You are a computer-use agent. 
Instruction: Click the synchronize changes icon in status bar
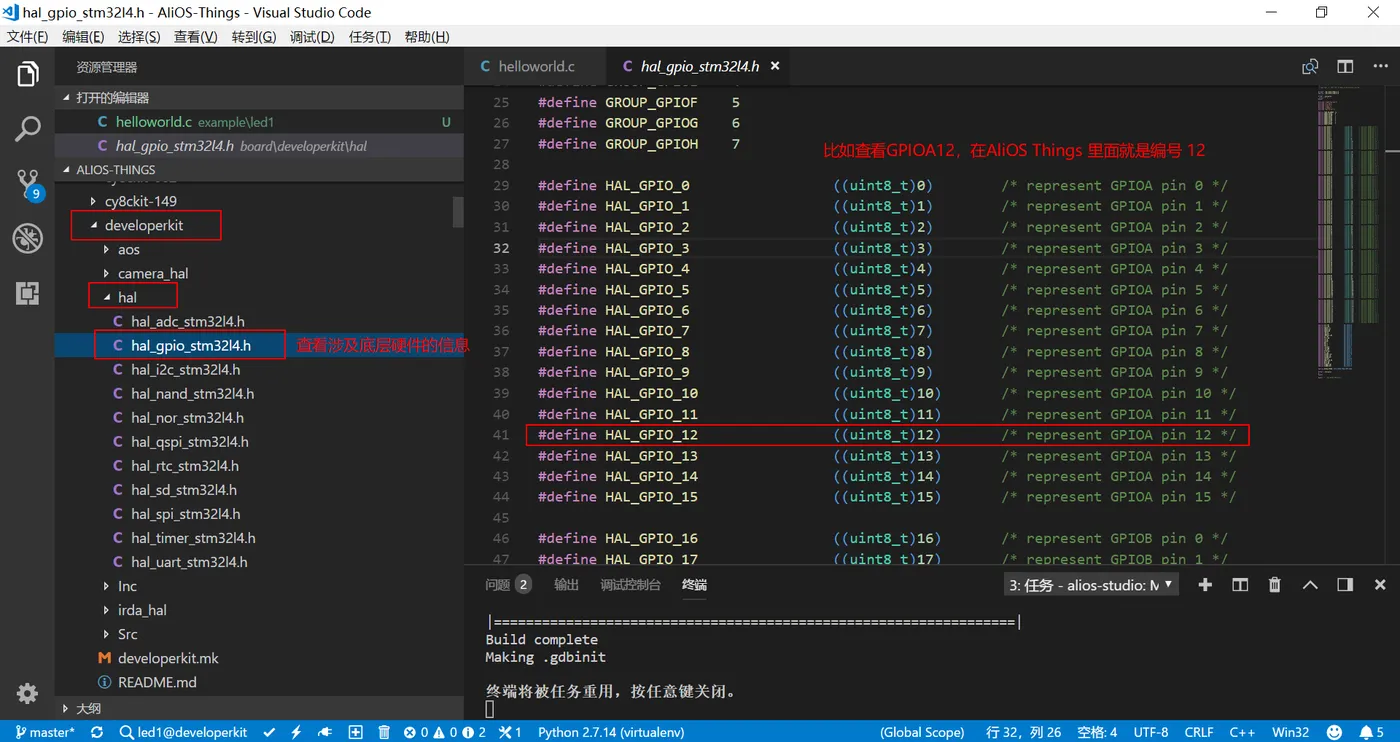pyautogui.click(x=97, y=732)
